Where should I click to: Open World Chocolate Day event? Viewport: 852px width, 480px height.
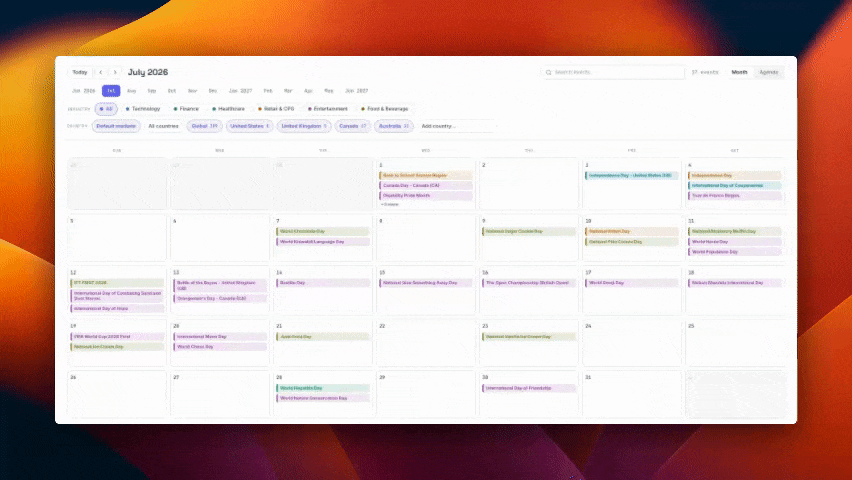point(323,231)
